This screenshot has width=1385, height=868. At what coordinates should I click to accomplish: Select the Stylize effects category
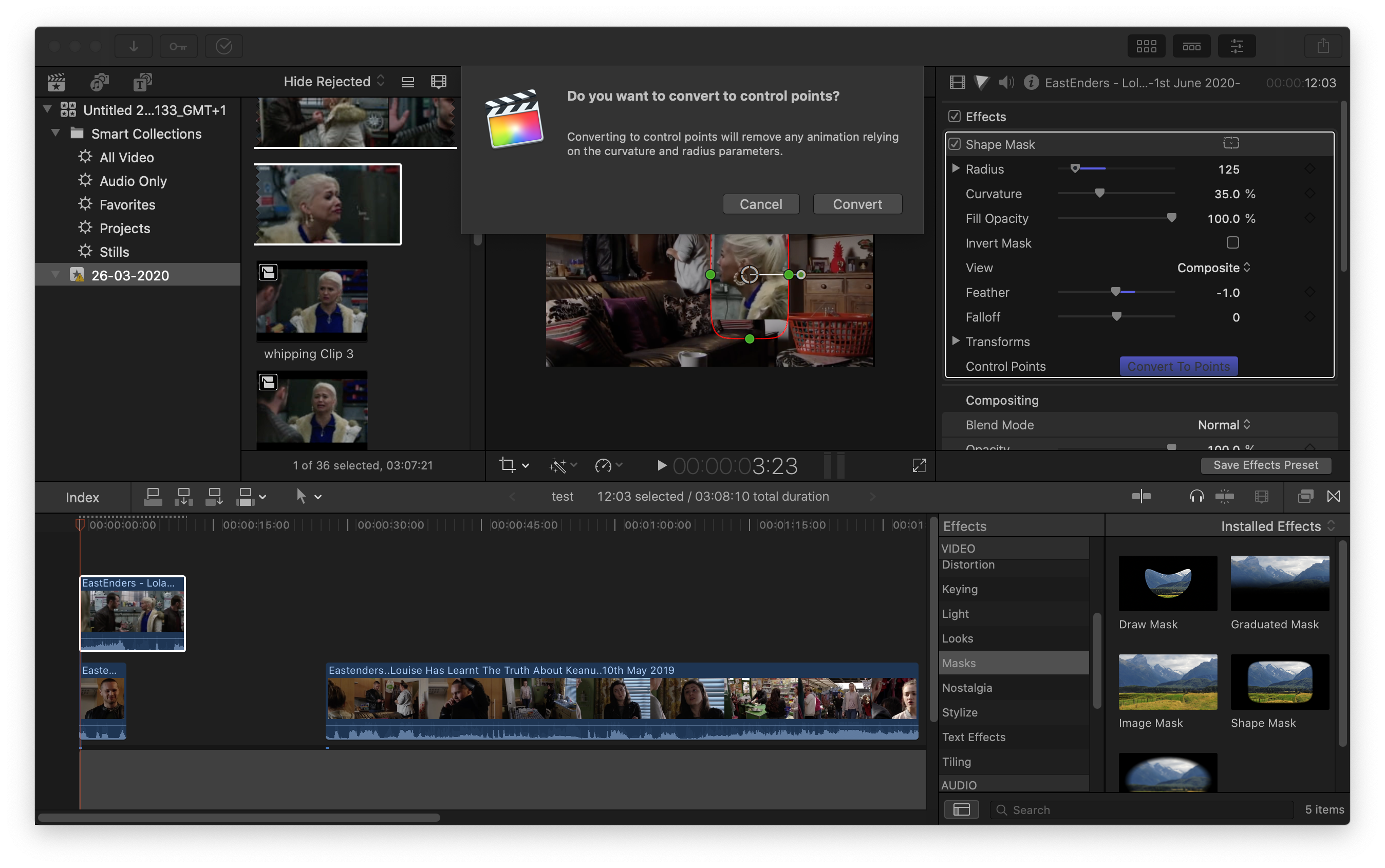click(x=960, y=712)
